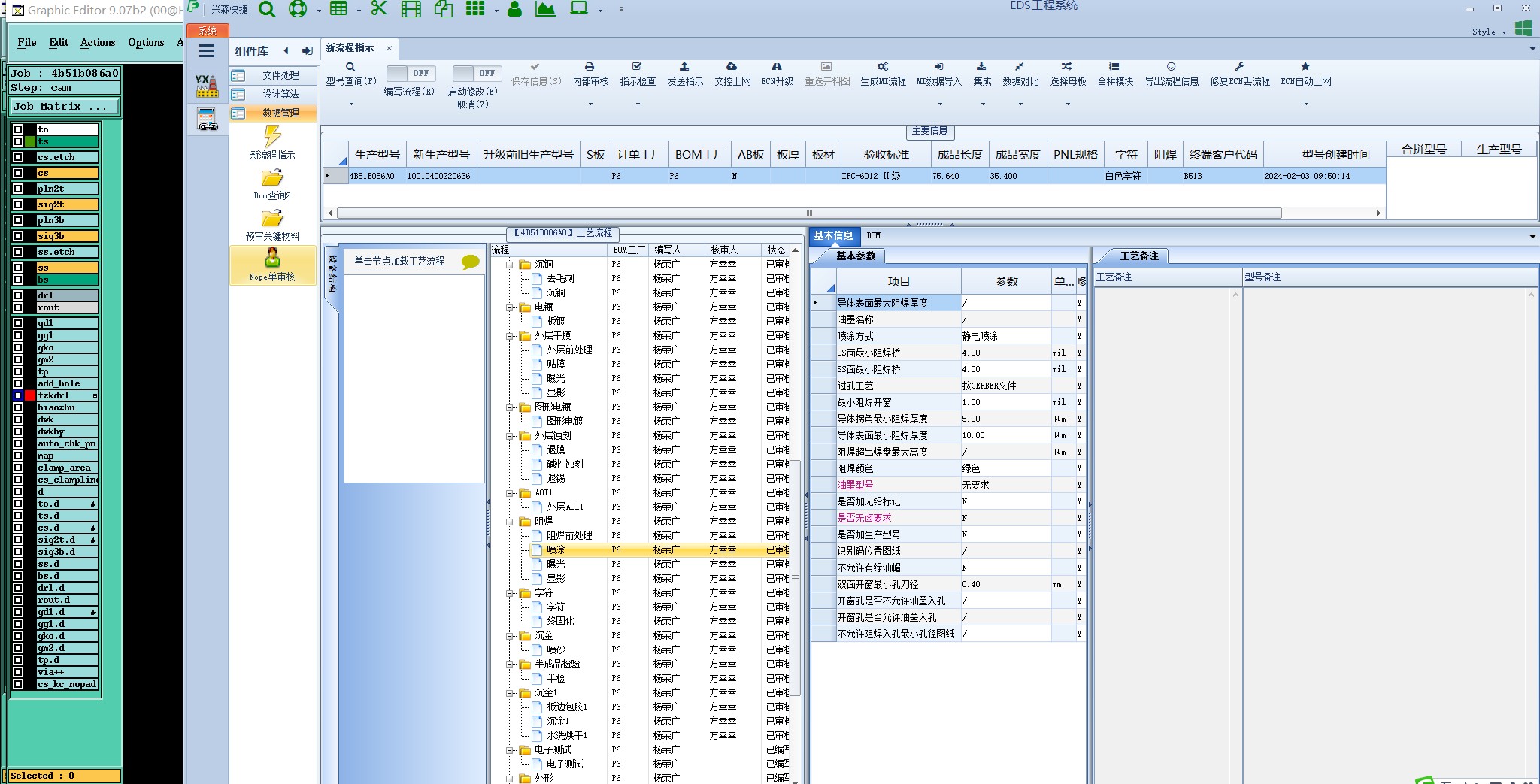Click the green user person icon
1540x784 pixels.
pyautogui.click(x=515, y=10)
